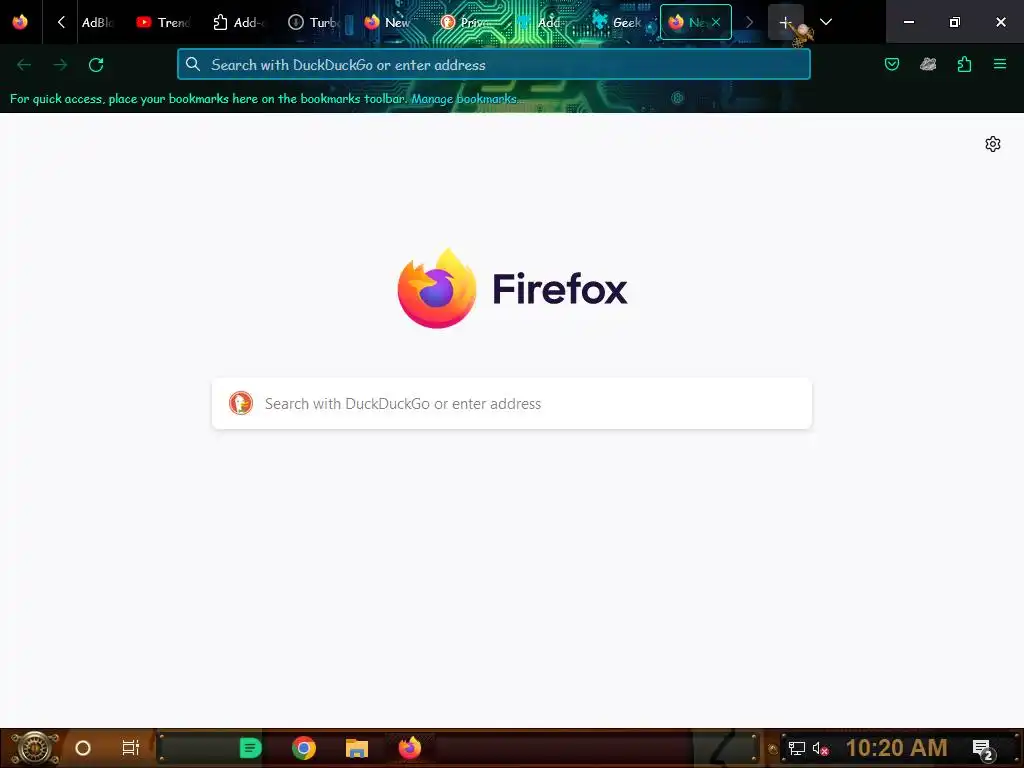Open Cortana circle on the taskbar
Image resolution: width=1024 pixels, height=768 pixels.
83,748
